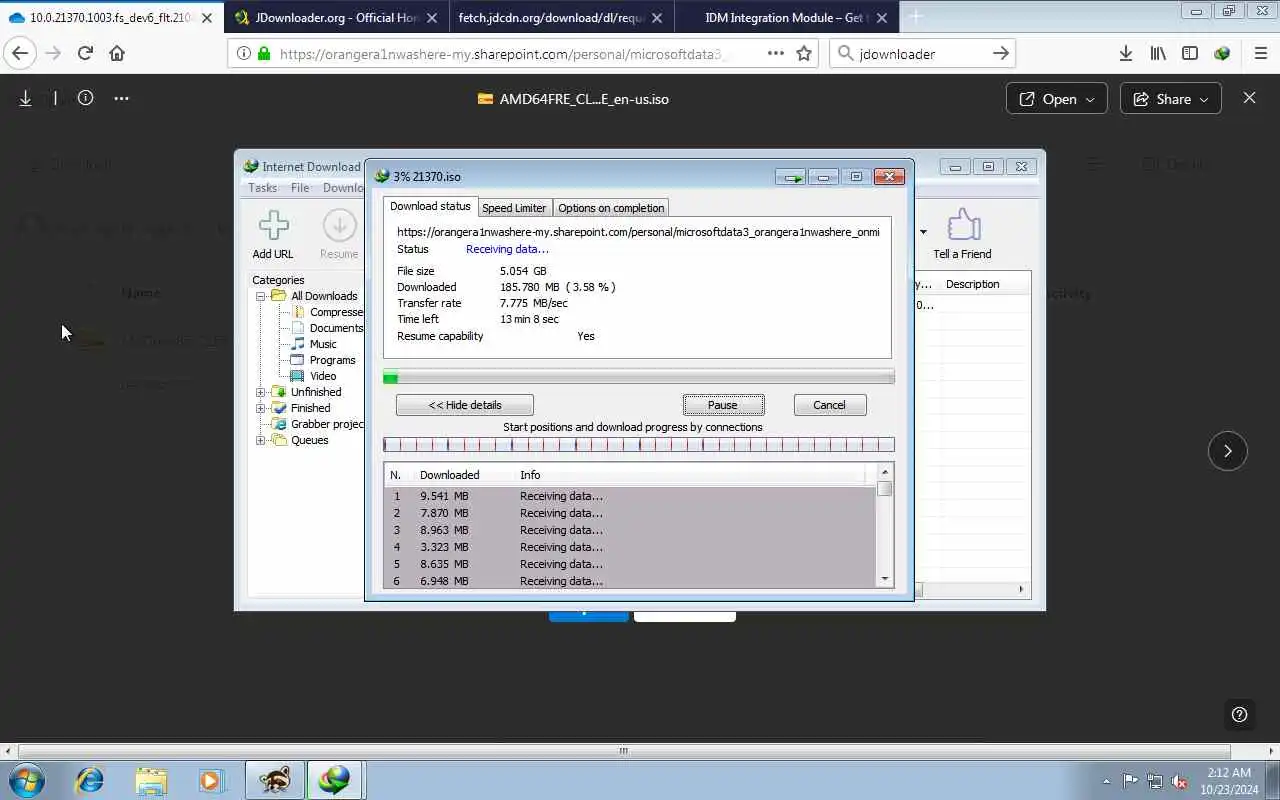Click dropdown arrow left of Tell a Friend
Screen dimensions: 1280x800
click(923, 232)
